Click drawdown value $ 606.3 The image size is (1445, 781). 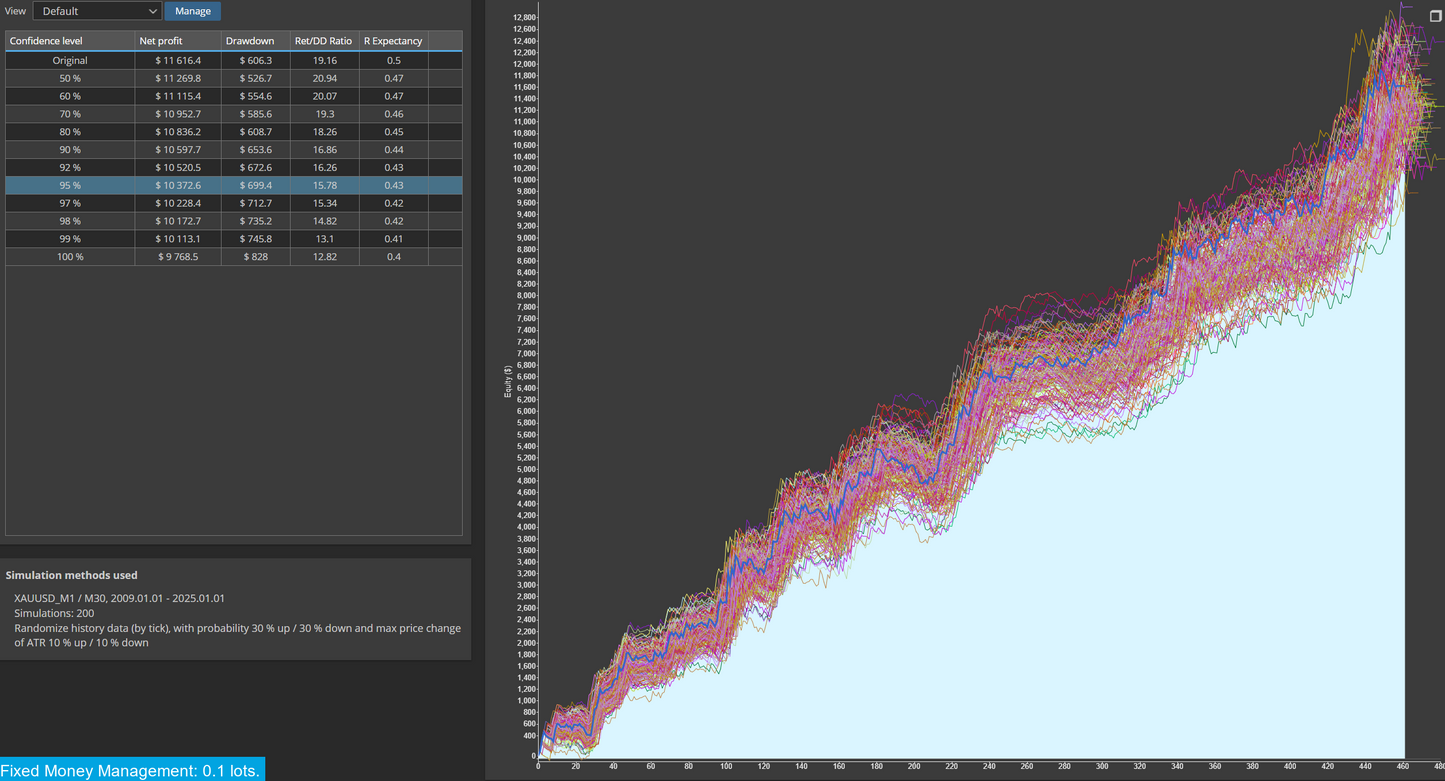(256, 61)
